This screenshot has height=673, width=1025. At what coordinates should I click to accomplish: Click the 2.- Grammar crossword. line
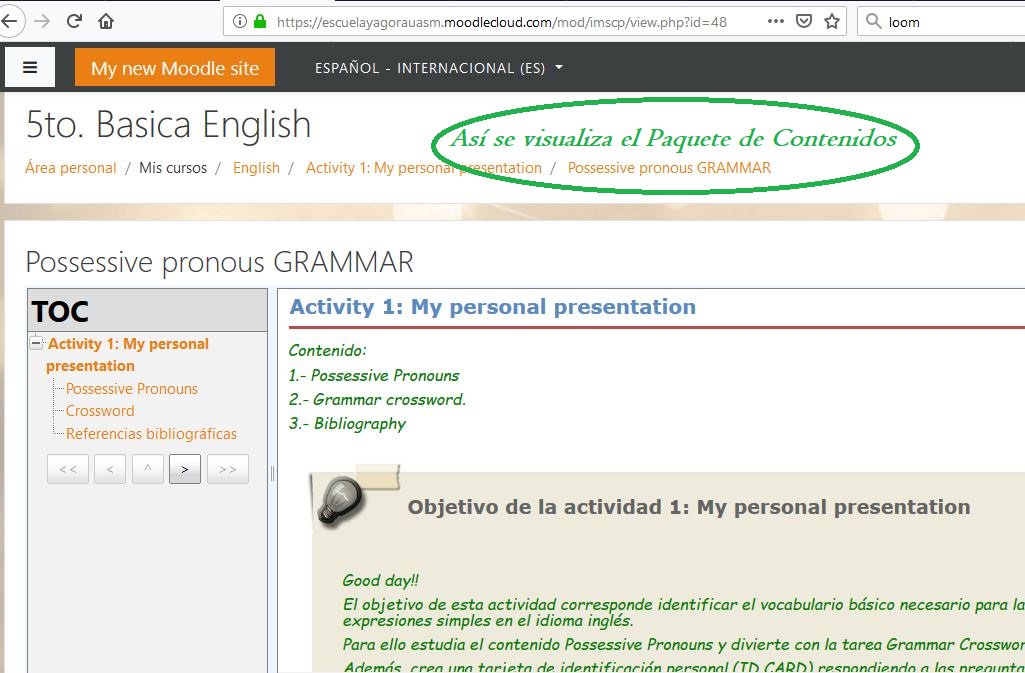pos(378,400)
